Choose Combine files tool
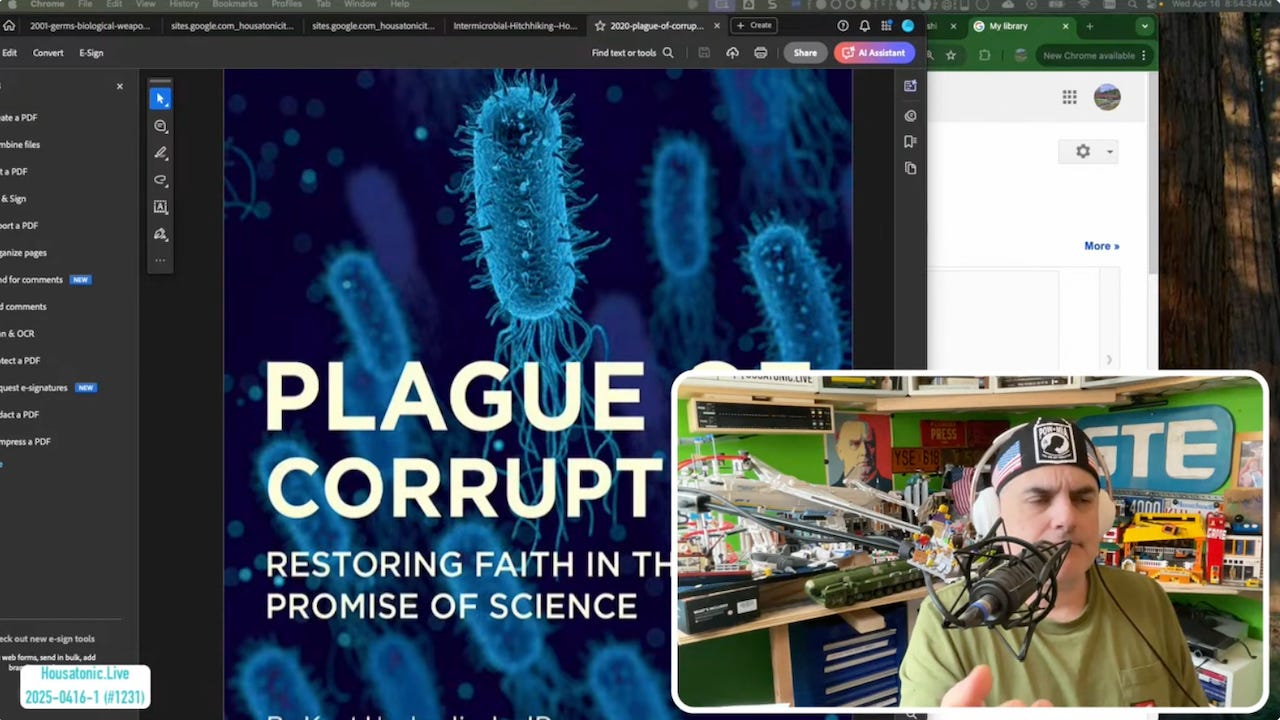The height and width of the screenshot is (720, 1280). [x=20, y=145]
